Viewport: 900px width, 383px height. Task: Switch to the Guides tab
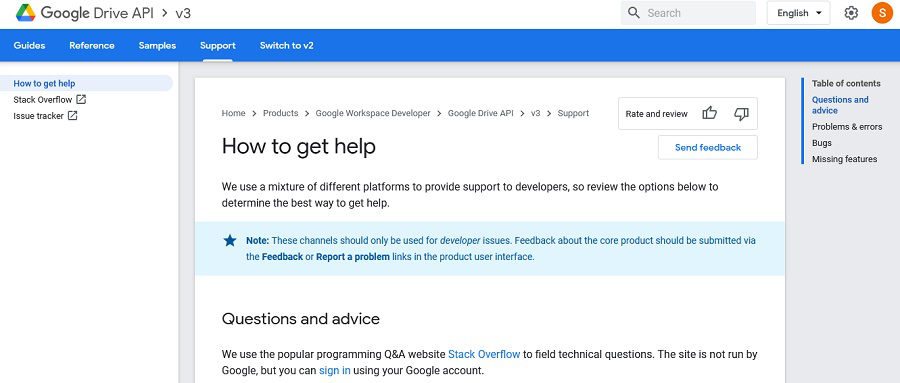point(29,45)
